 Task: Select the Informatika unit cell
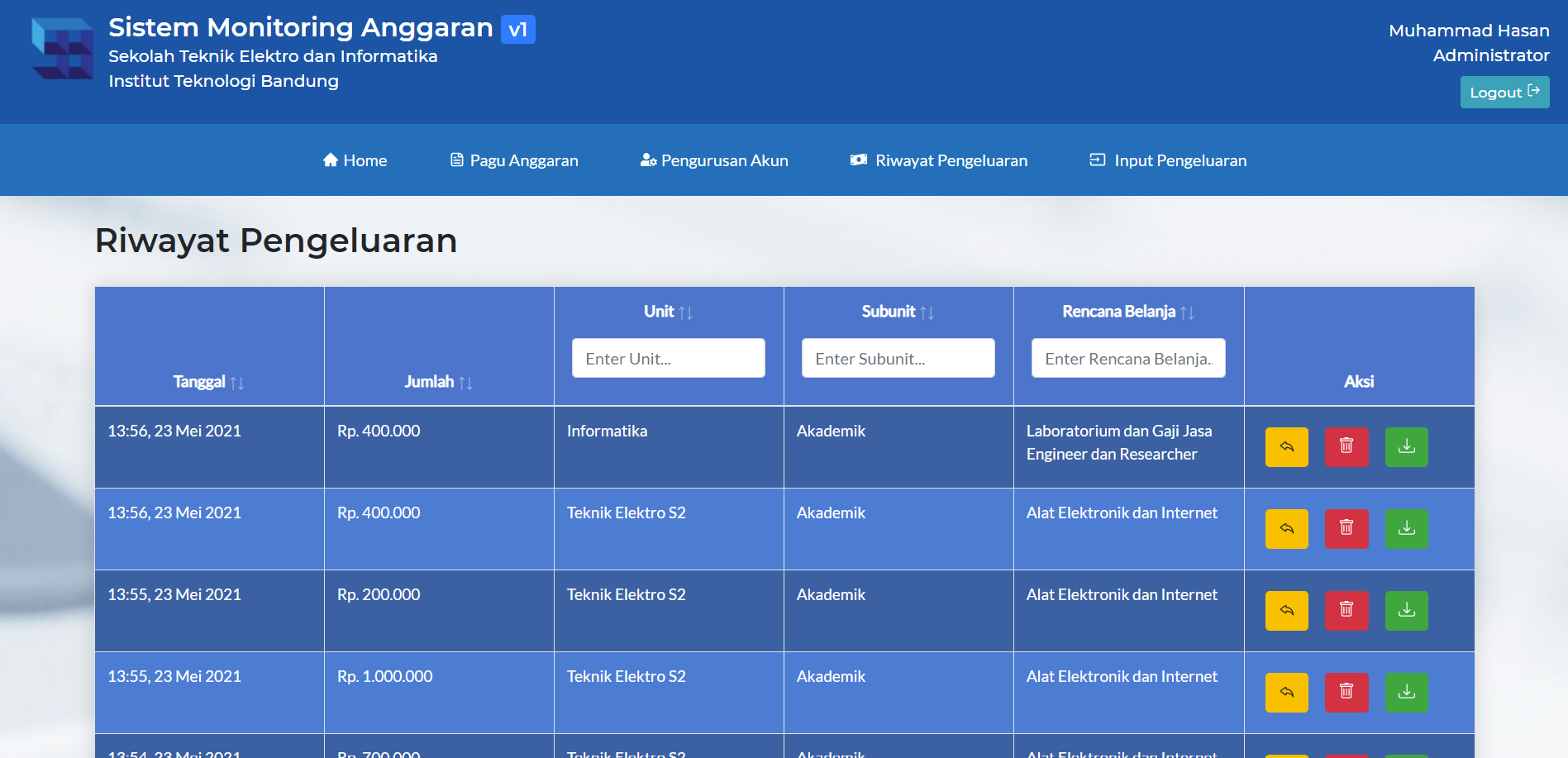[x=669, y=447]
